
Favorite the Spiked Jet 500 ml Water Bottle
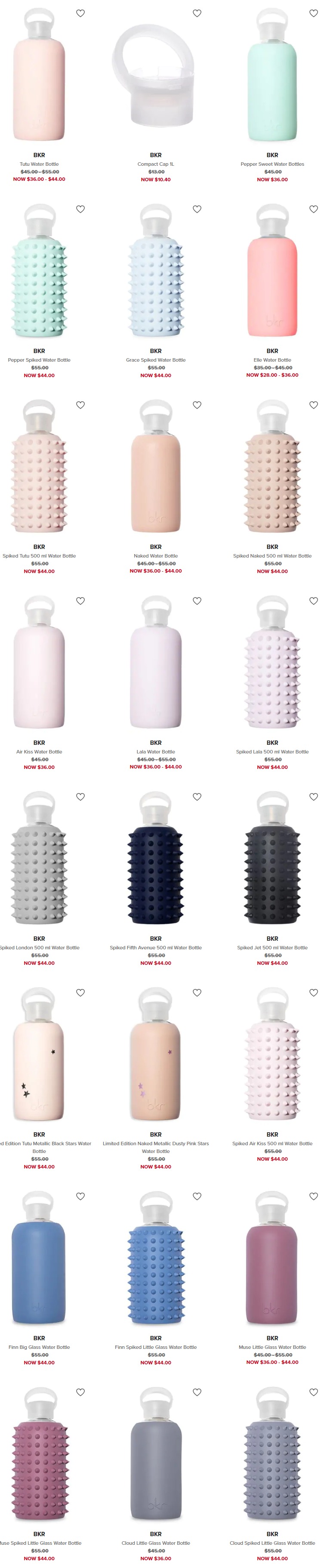314,797
